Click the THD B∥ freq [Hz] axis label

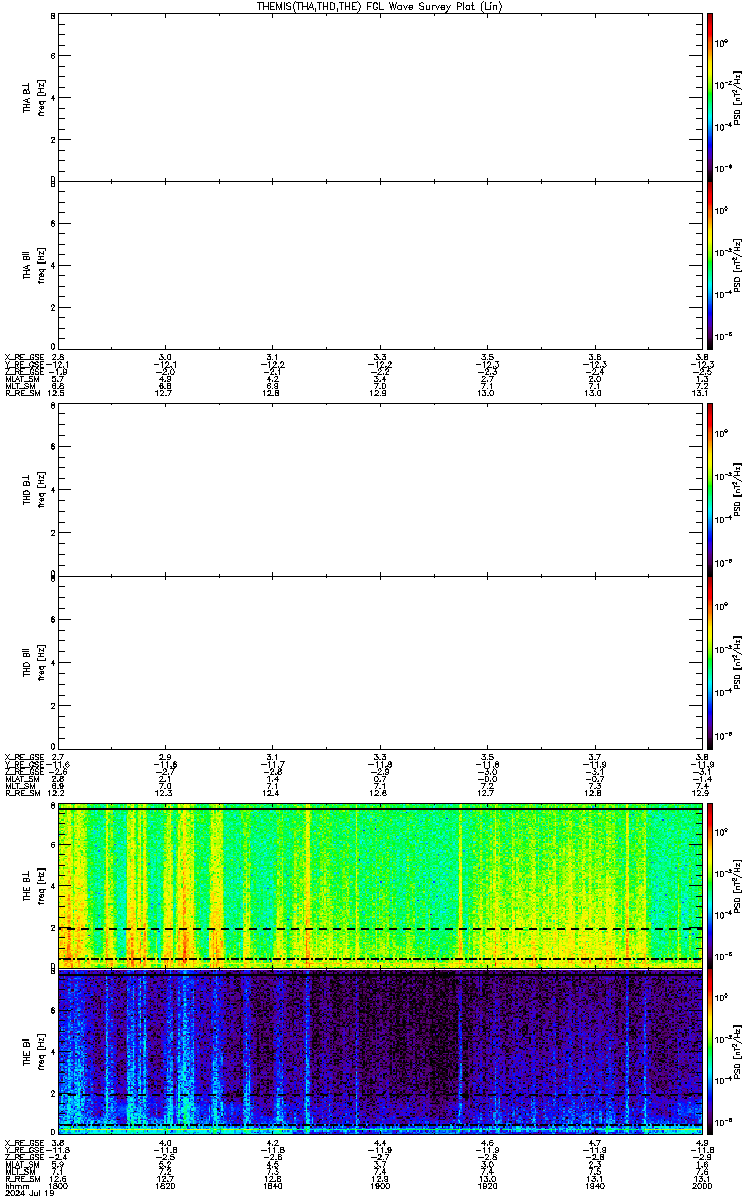click(33, 661)
